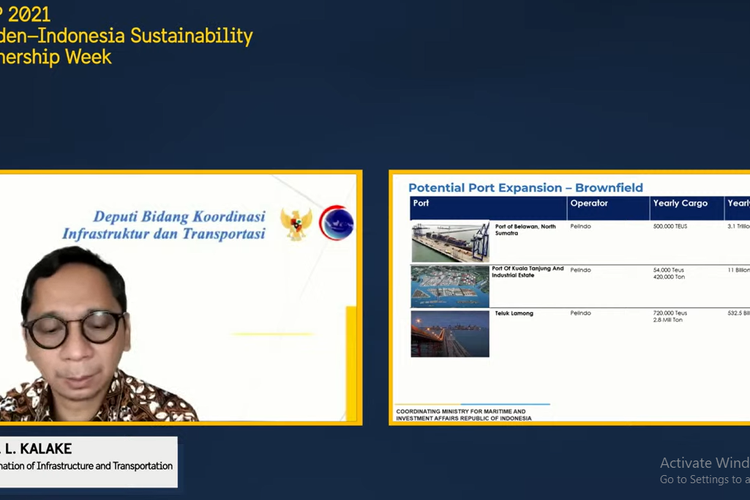
Task: Click the Garuda Pancasila emblem icon
Action: pyautogui.click(x=296, y=223)
